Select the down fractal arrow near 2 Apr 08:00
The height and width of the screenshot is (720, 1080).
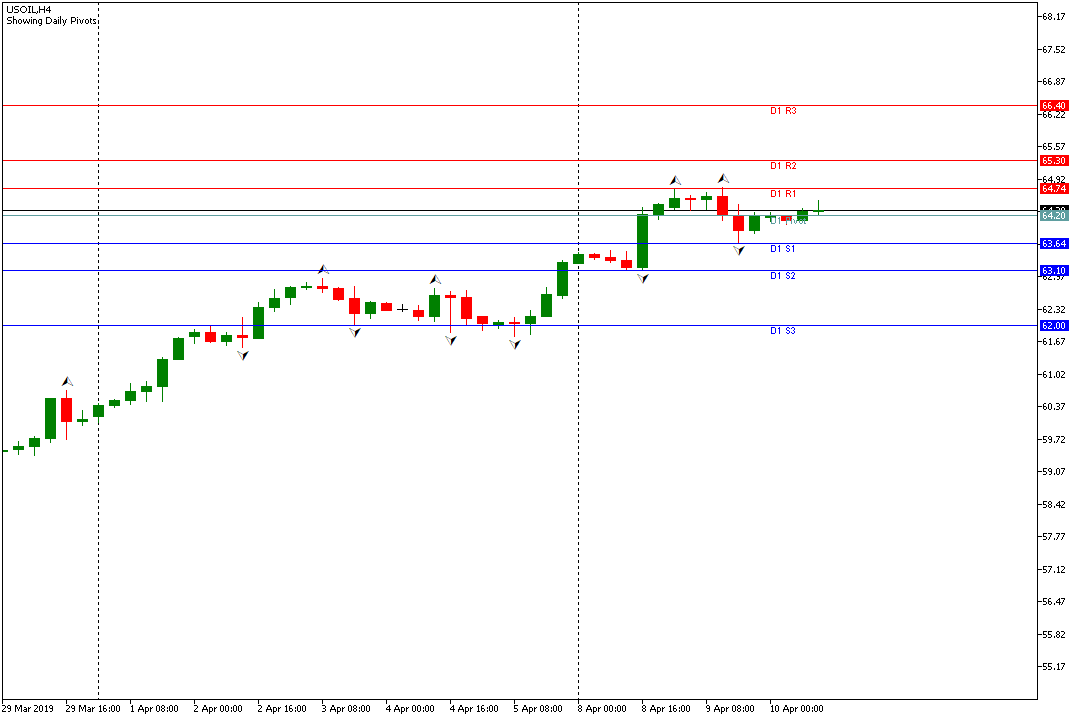[x=242, y=354]
